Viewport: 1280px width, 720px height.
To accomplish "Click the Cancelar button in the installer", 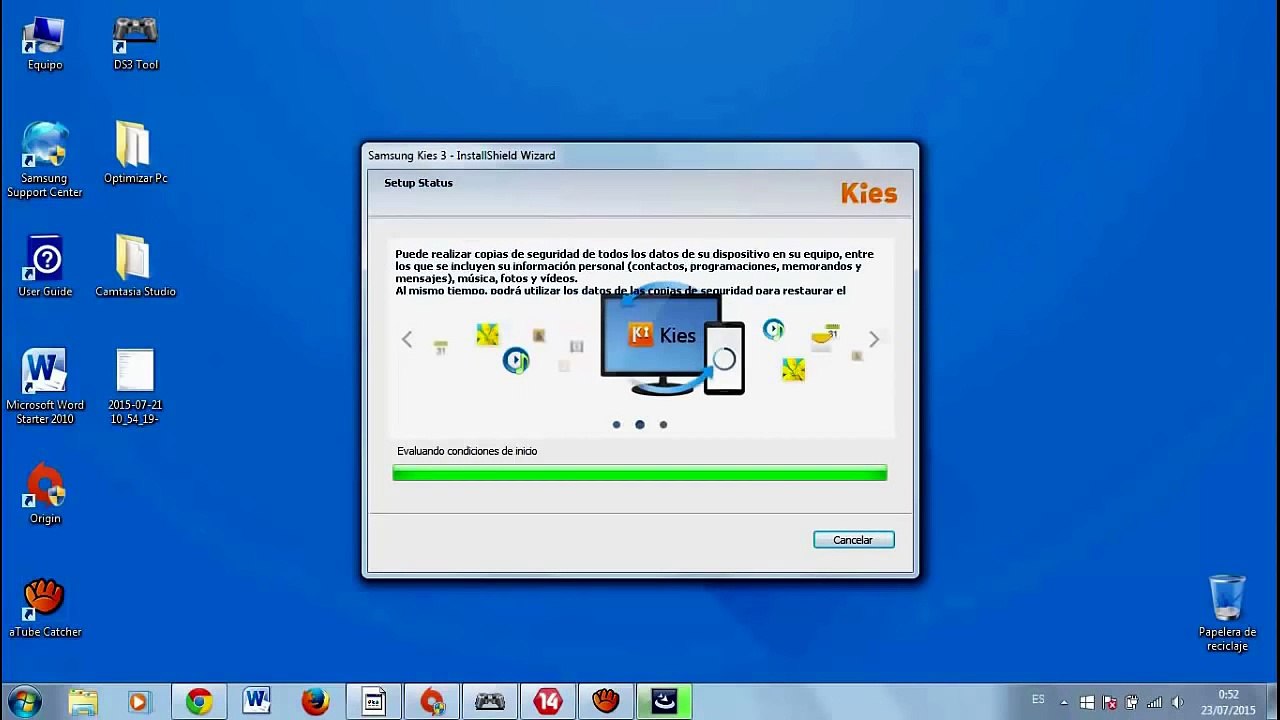I will 853,540.
